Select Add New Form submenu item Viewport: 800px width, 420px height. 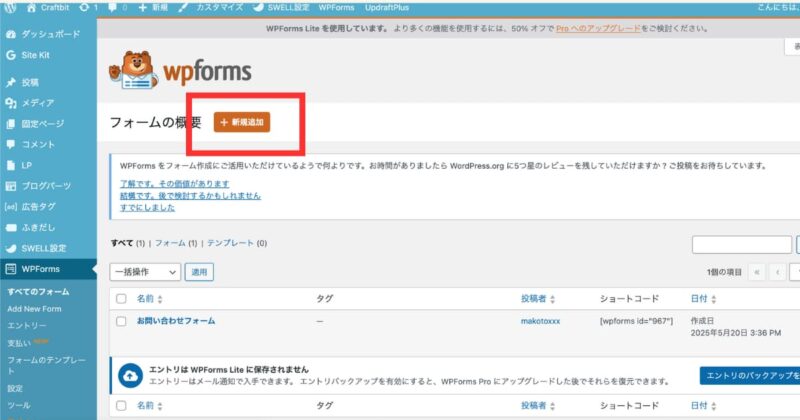34,309
